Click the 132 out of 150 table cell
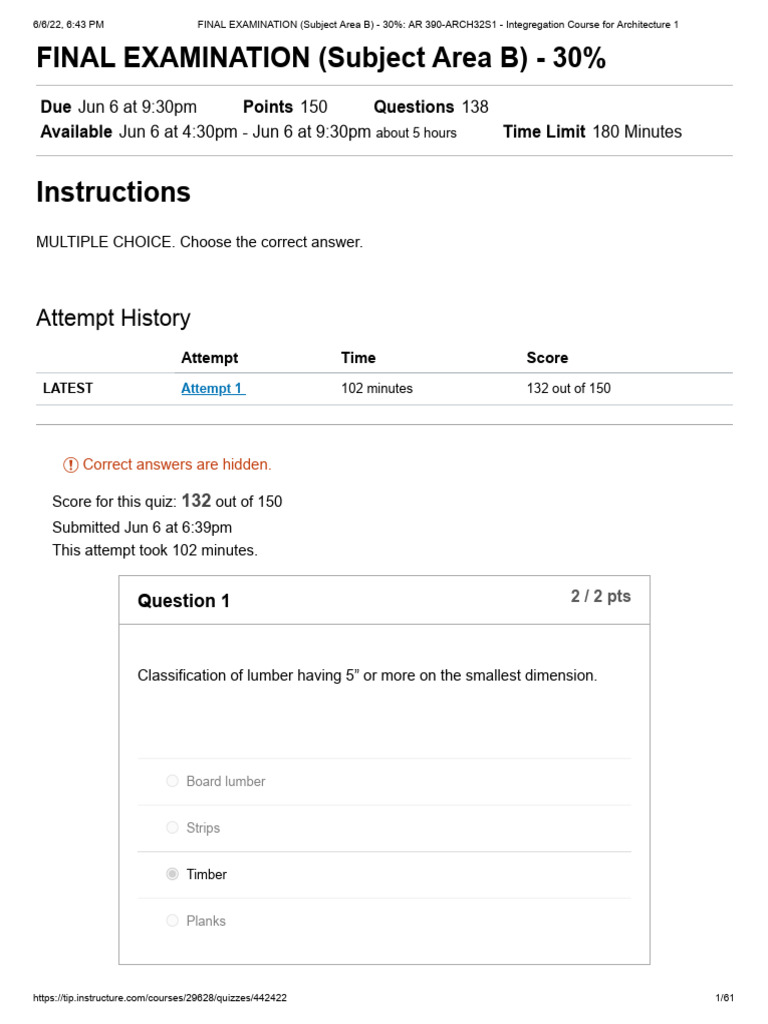This screenshot has width=768, height=1024. coord(568,389)
